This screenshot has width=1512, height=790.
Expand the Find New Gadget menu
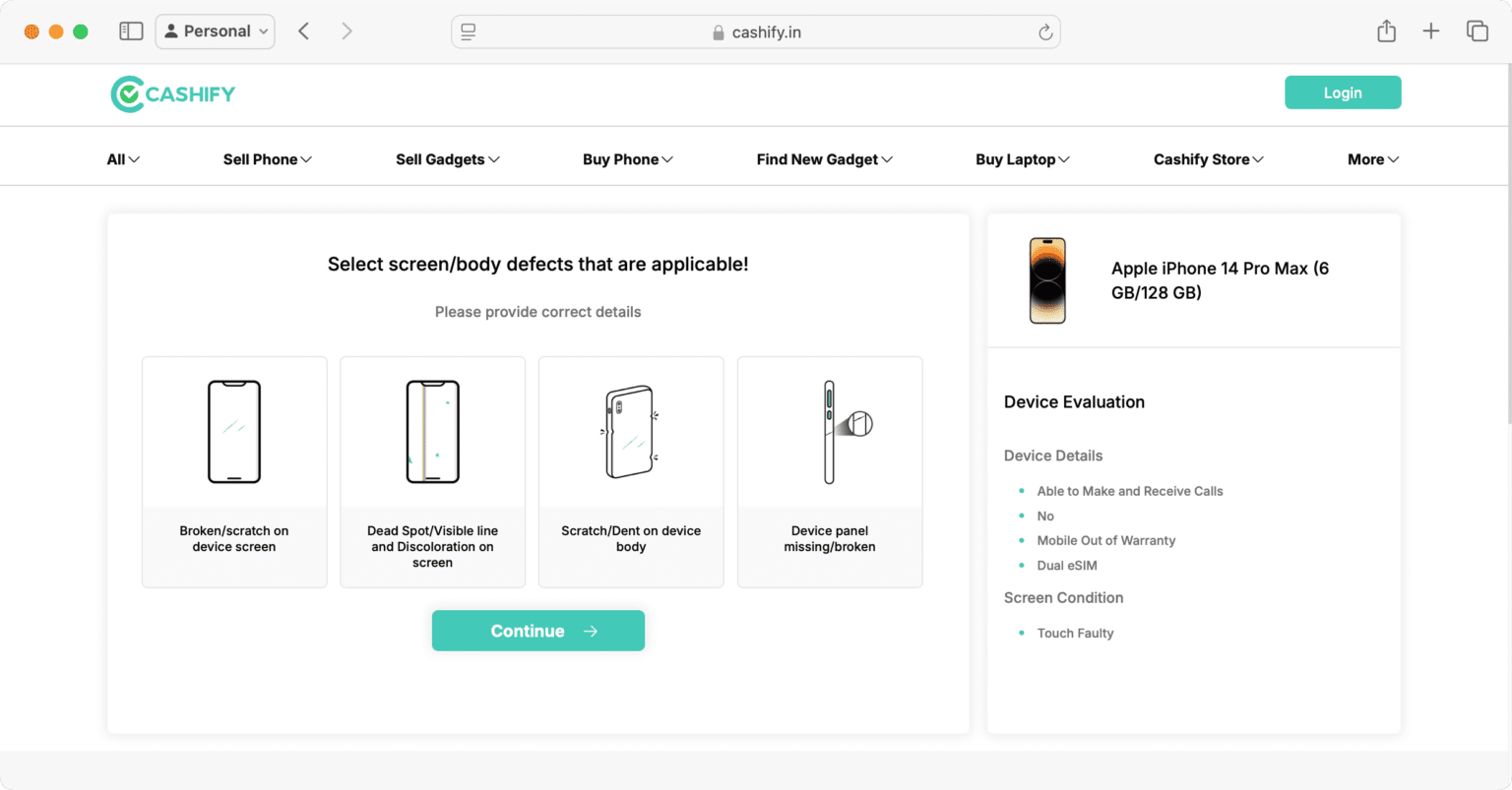click(825, 159)
